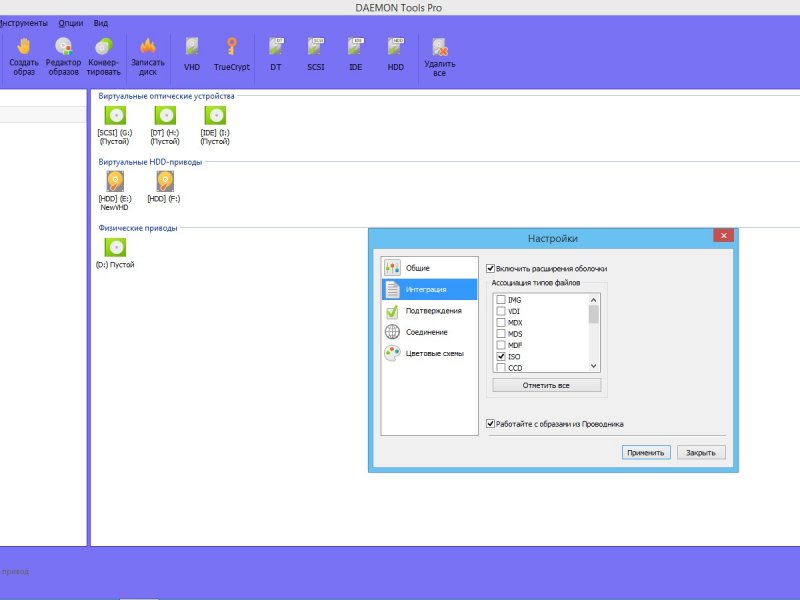Viewport: 800px width, 600px height.
Task: Click the Виртуальные HDD-приводы heading
Action: tap(150, 162)
